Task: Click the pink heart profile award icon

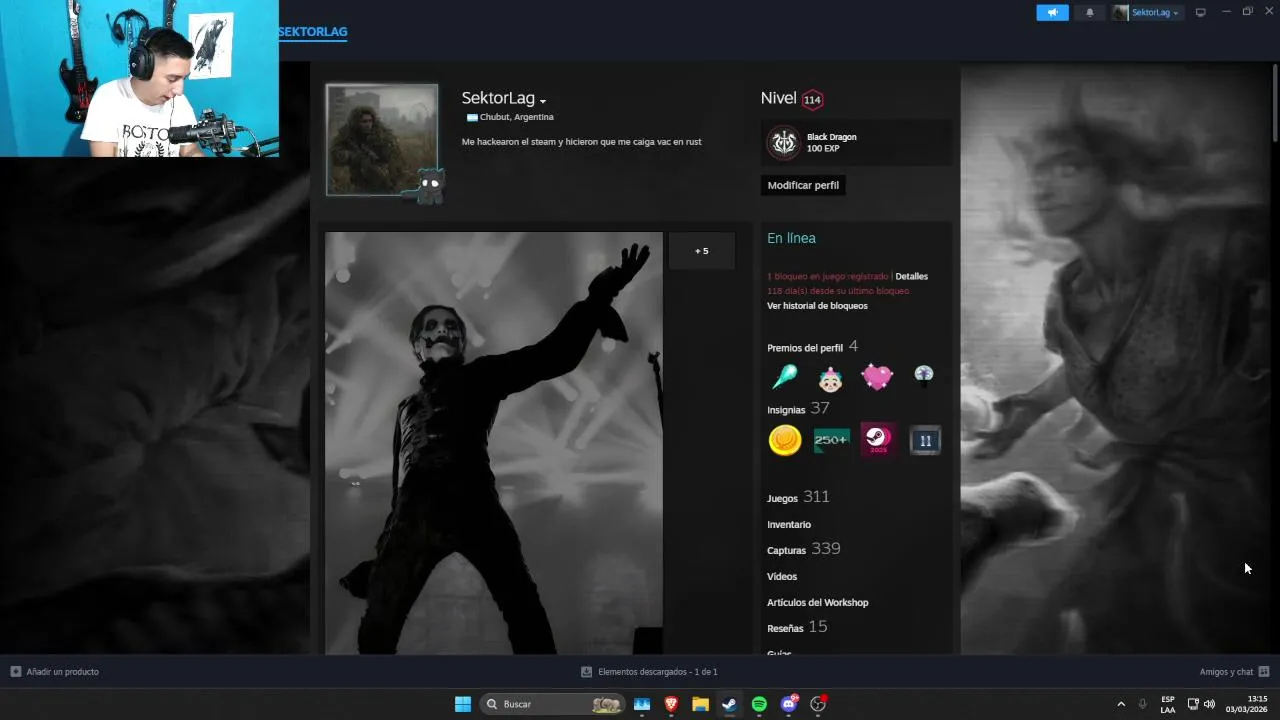Action: pos(877,377)
